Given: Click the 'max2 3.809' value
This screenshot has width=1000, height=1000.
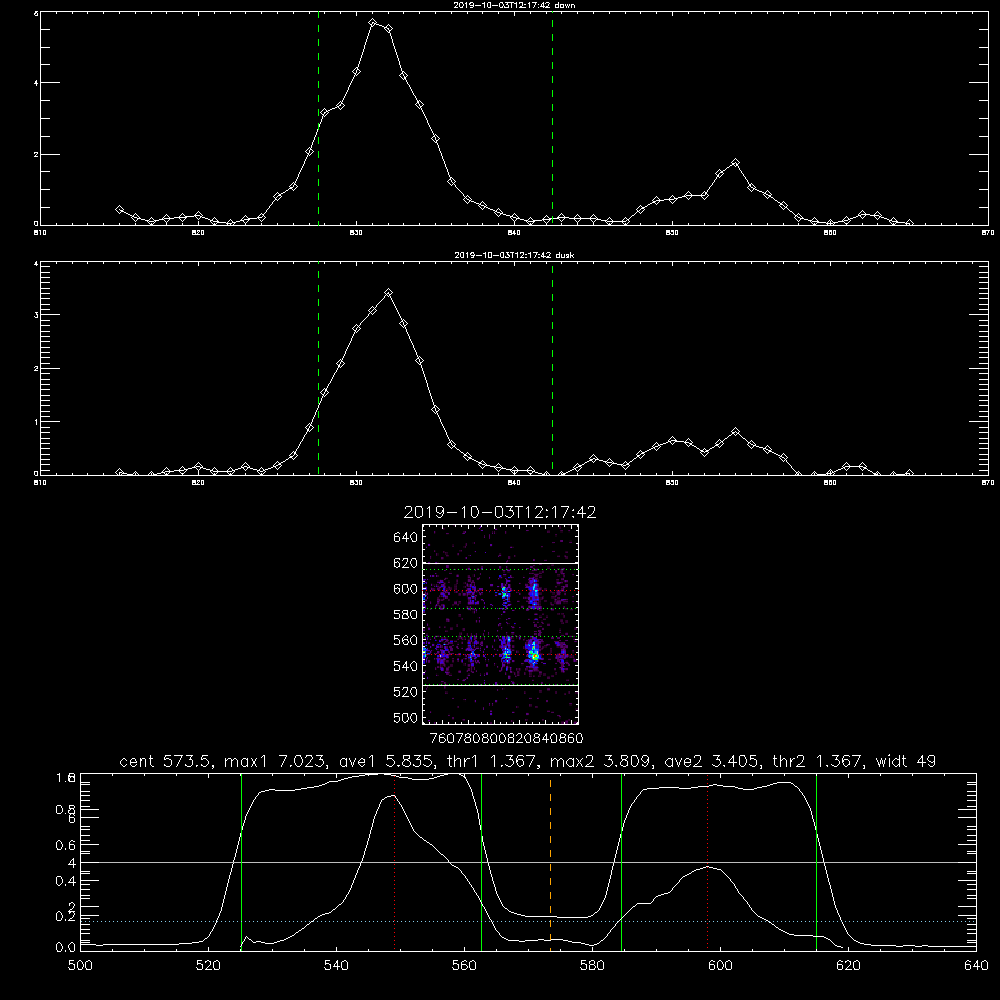Looking at the screenshot, I should click(600, 761).
